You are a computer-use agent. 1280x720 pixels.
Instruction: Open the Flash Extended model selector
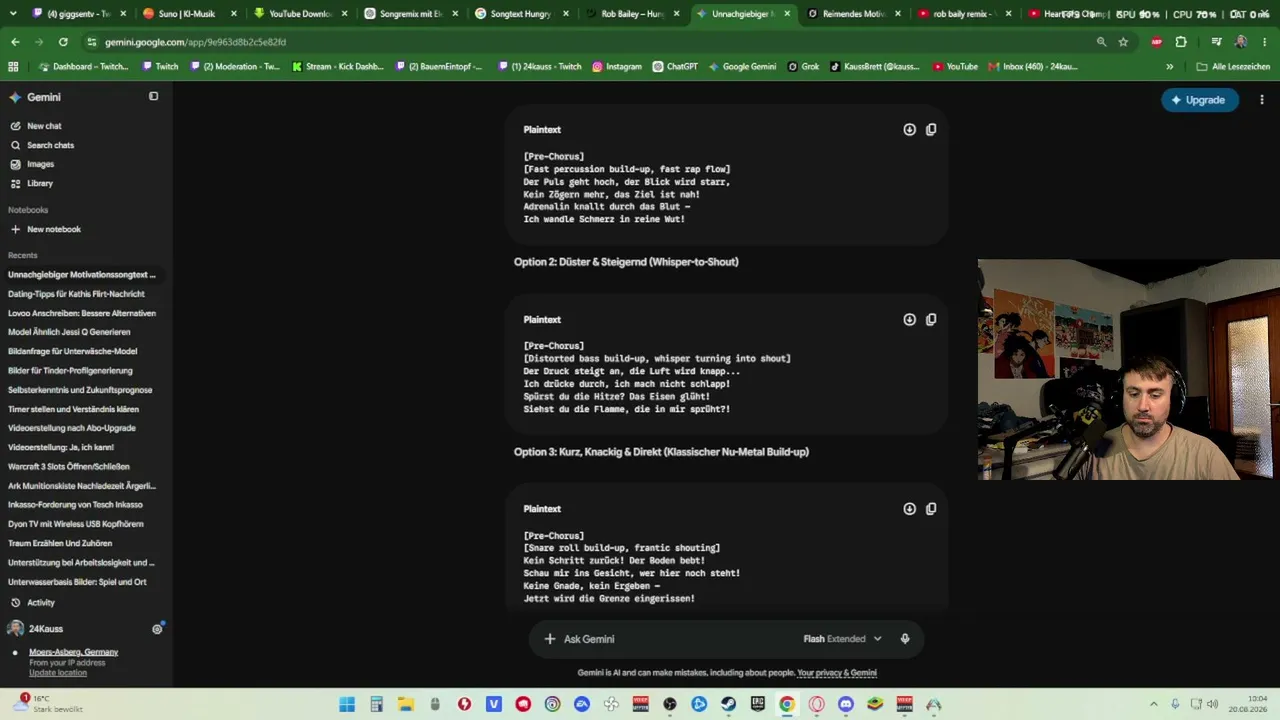click(x=842, y=639)
